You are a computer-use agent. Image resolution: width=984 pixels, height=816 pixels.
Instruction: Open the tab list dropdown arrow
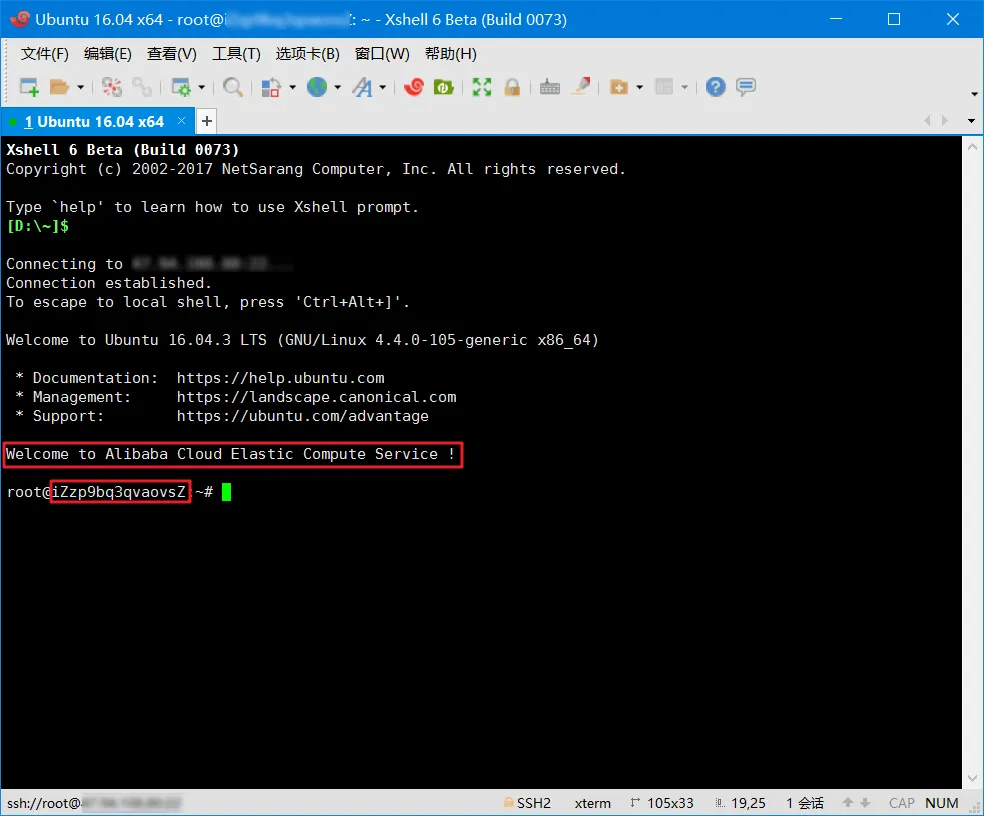point(971,121)
